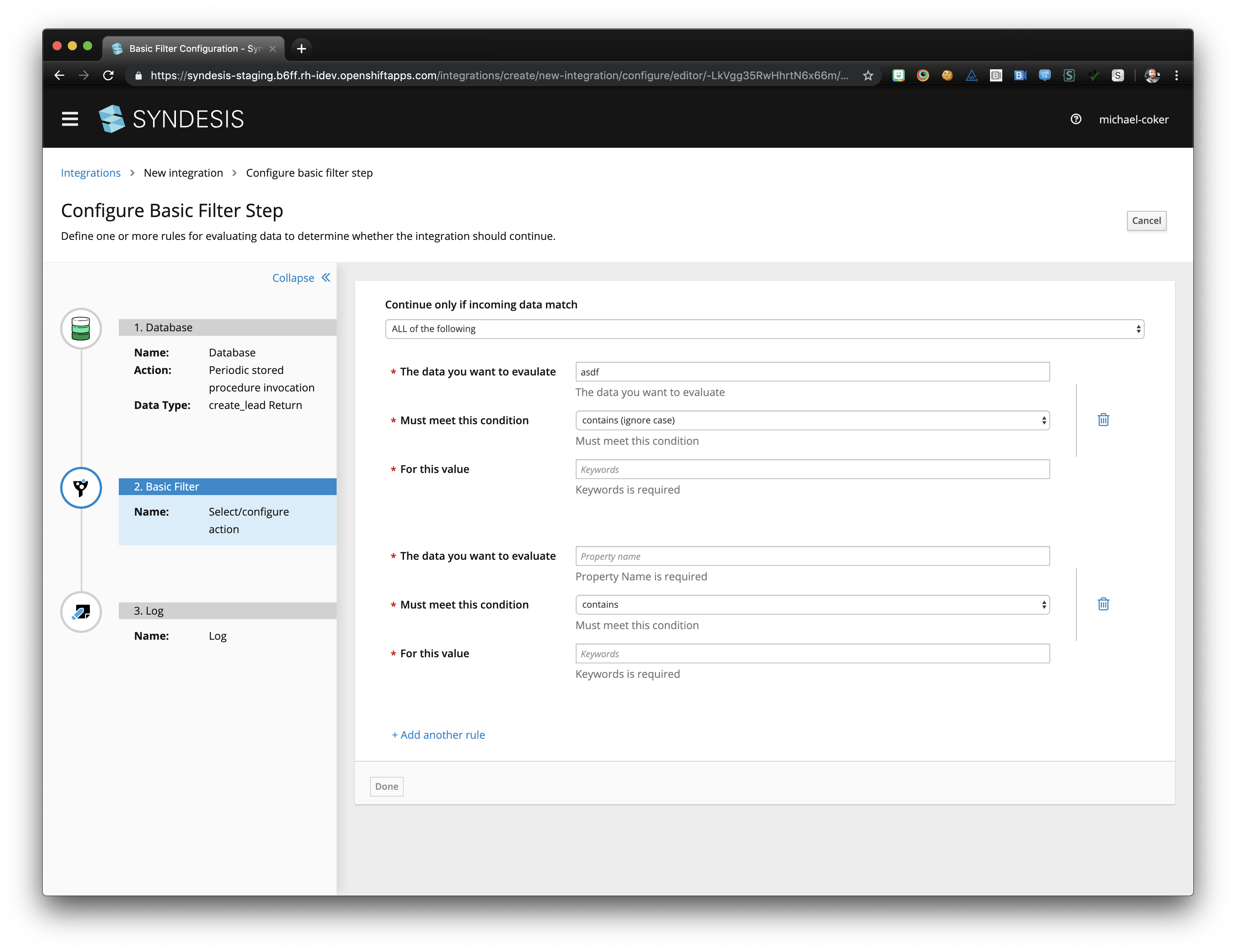1236x952 pixels.
Task: Click the green smiley extension icon
Action: (898, 75)
